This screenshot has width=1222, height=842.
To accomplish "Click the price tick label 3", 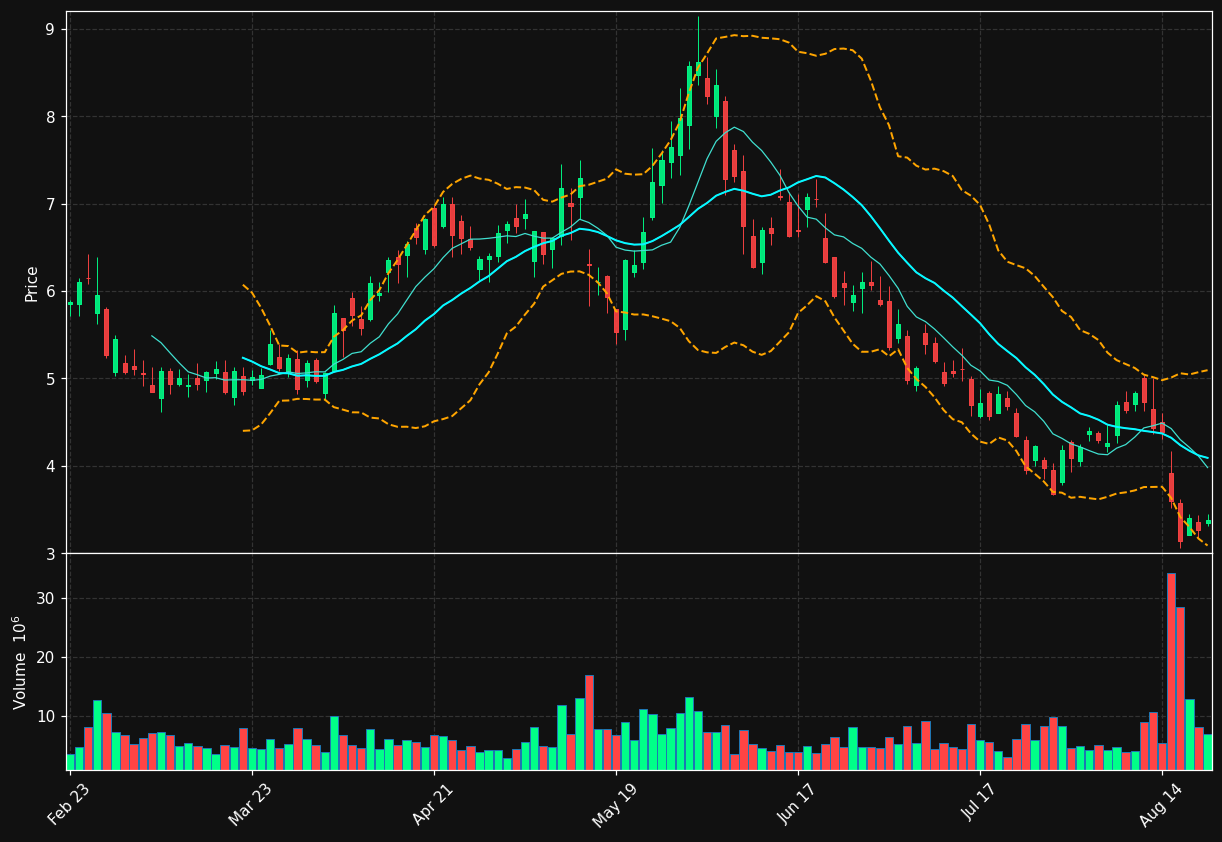I will point(50,554).
